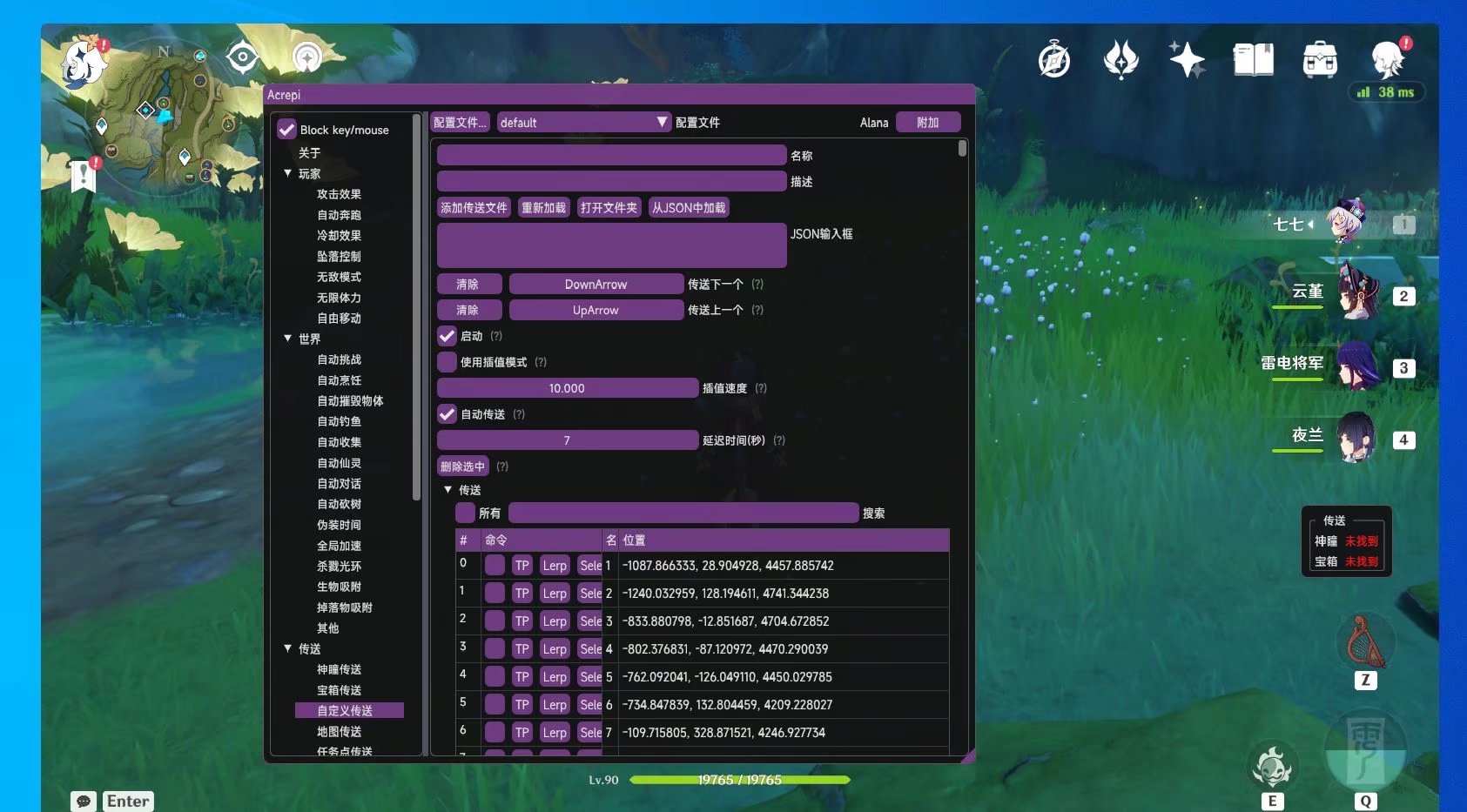
Task: Select 神瞳传送 in the sidebar
Action: [339, 669]
